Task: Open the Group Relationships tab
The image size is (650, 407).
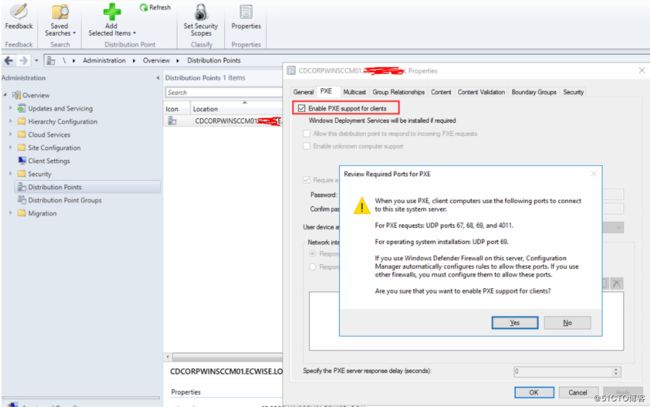Action: pos(398,92)
